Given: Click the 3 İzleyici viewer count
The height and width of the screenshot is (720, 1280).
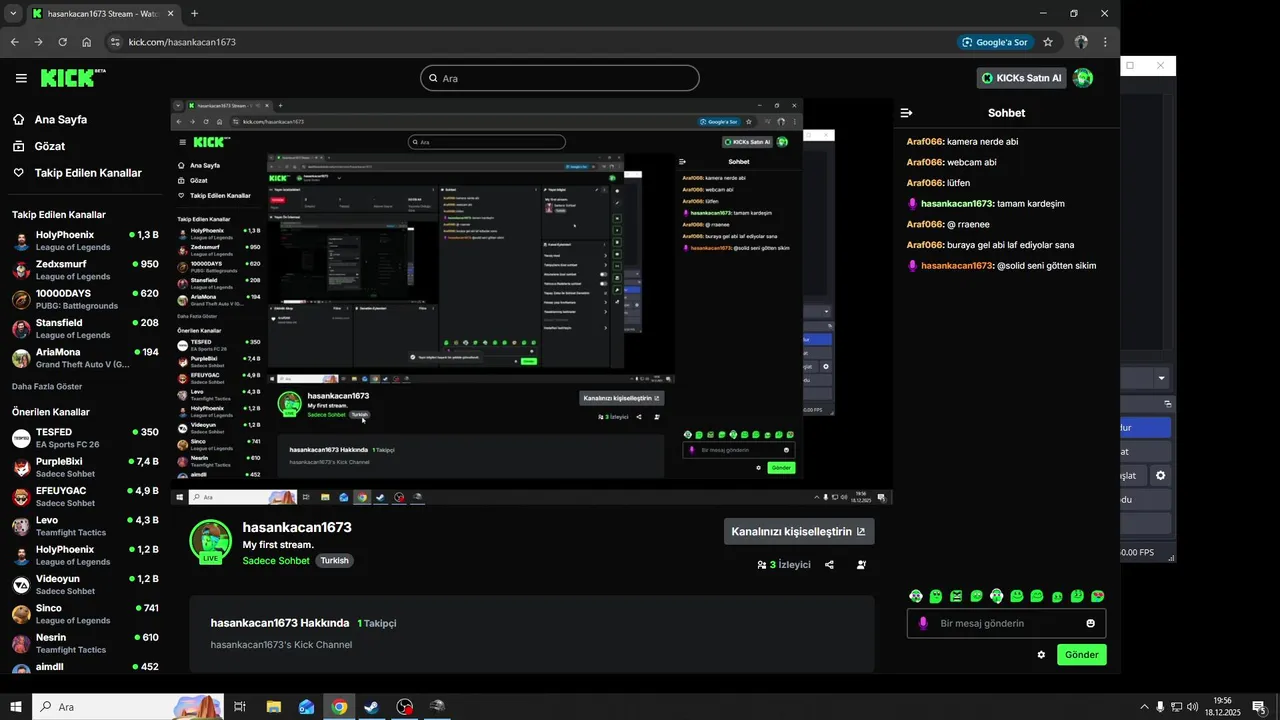Looking at the screenshot, I should (784, 565).
